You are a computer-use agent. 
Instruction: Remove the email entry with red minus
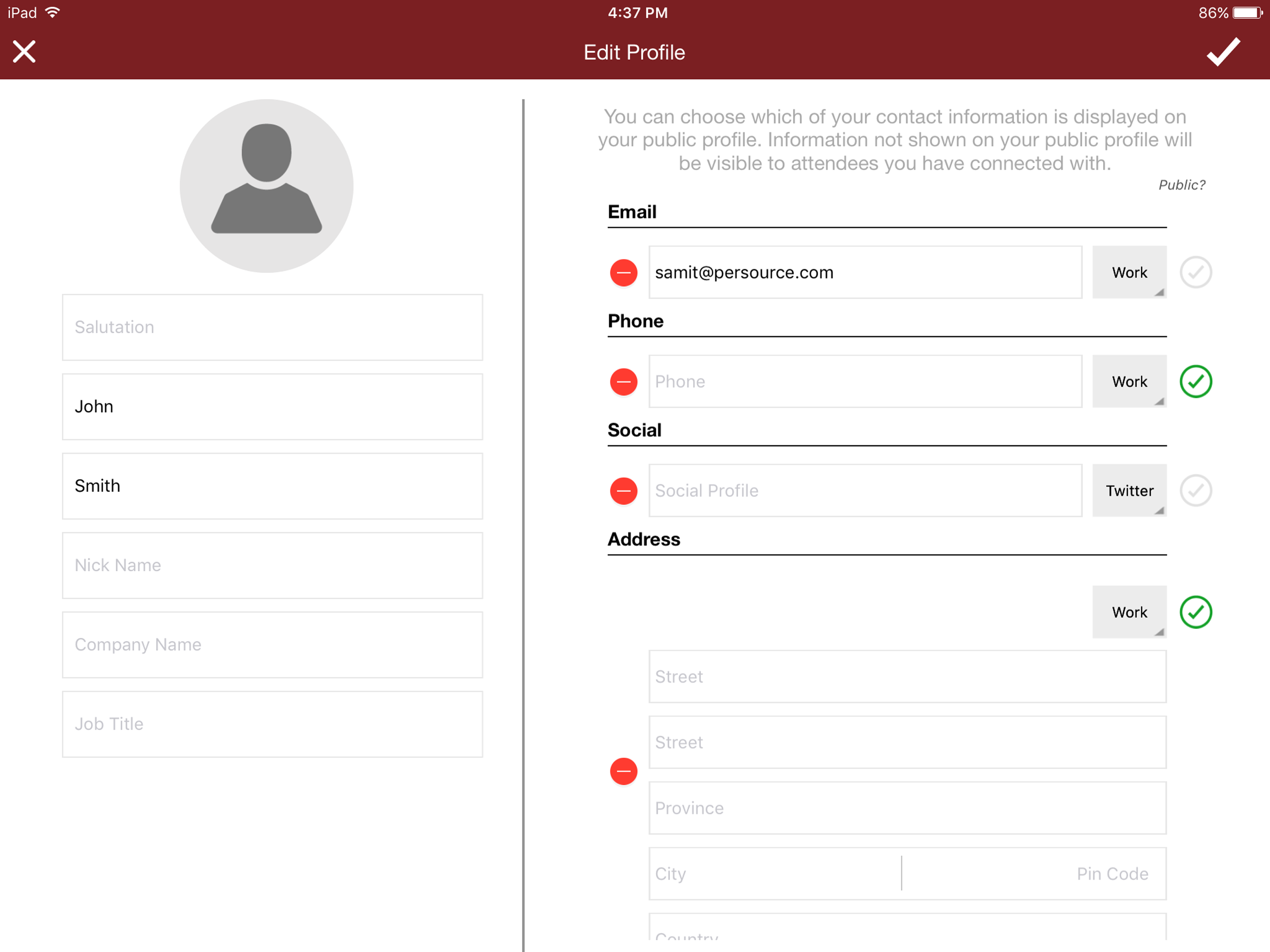623,272
